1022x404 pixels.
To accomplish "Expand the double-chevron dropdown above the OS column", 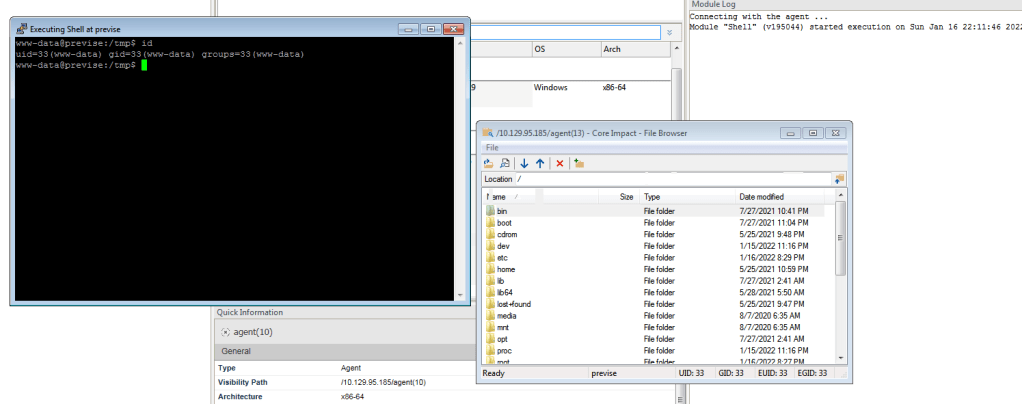I will pos(669,33).
